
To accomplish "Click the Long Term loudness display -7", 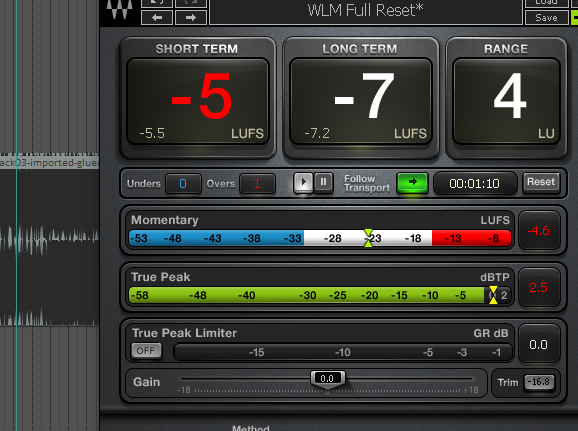I will [361, 101].
